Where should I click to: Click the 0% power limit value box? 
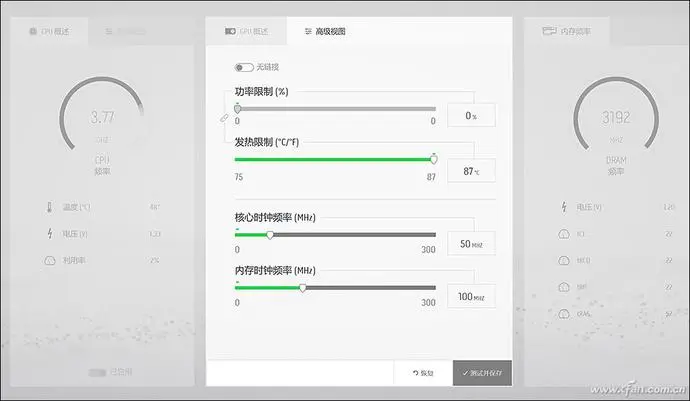pyautogui.click(x=471, y=115)
